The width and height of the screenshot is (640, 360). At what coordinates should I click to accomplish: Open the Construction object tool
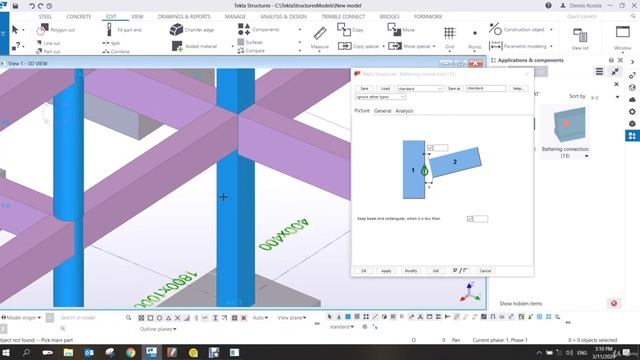click(x=518, y=29)
